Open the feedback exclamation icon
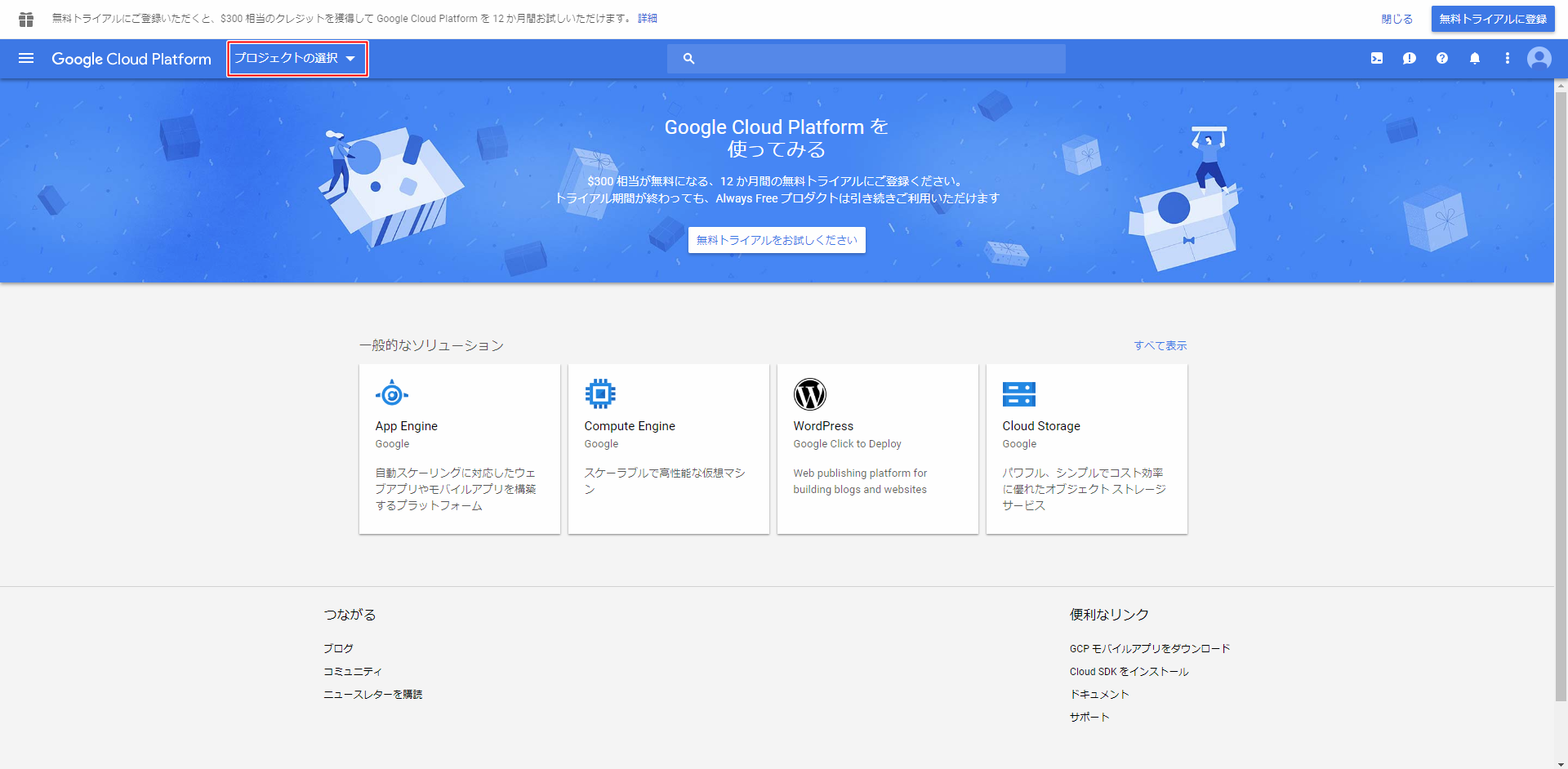Viewport: 1568px width, 769px height. (1410, 59)
